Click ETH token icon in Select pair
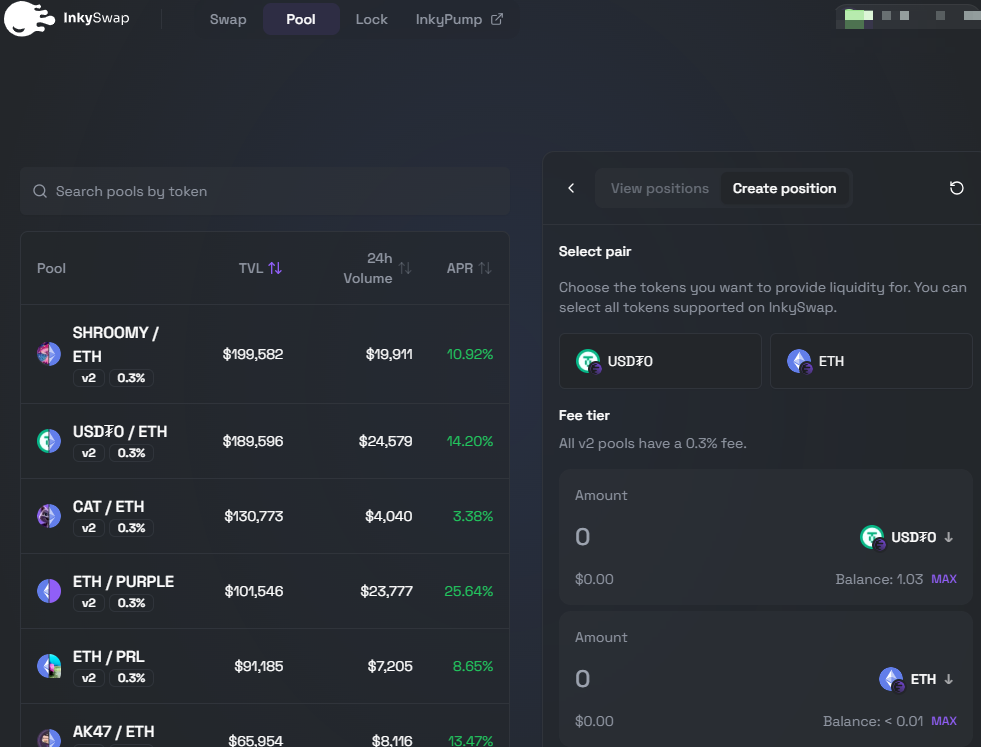Viewport: 981px width, 747px height. [800, 361]
